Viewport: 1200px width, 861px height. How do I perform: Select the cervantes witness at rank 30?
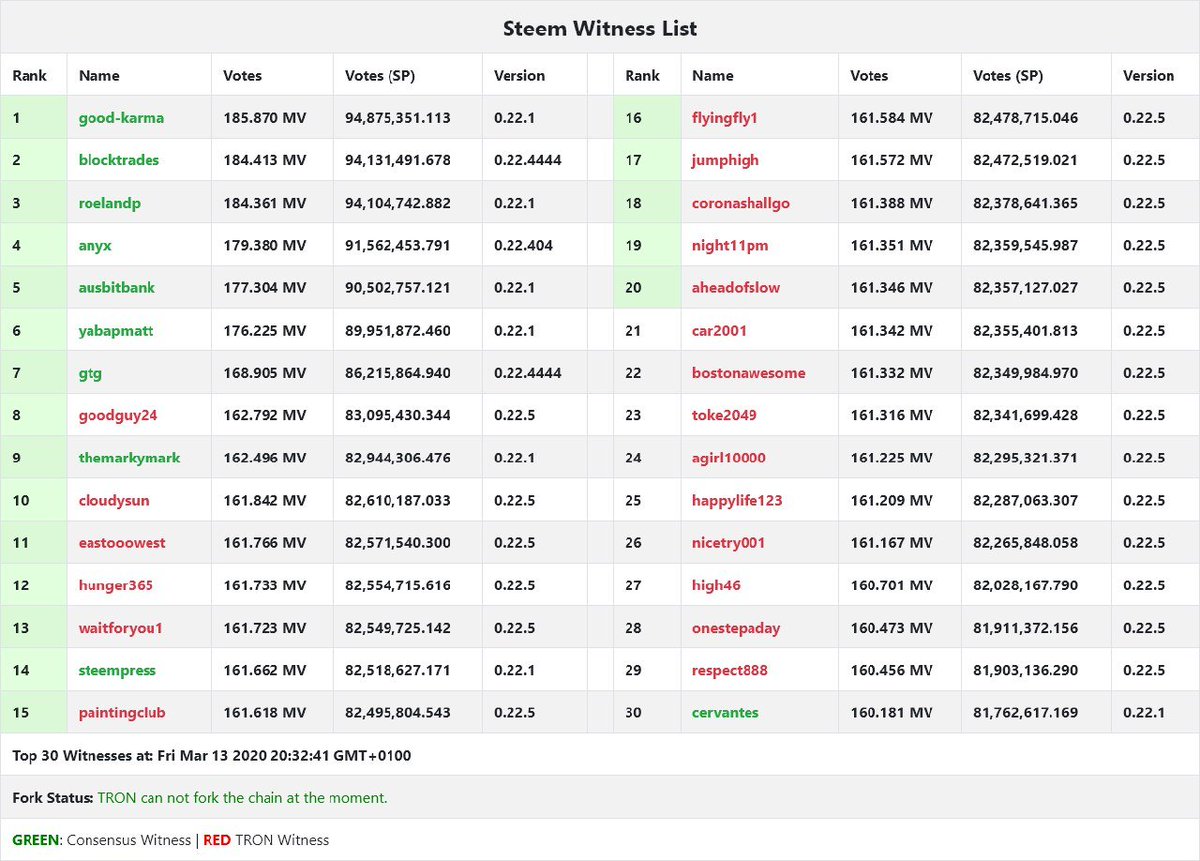725,712
